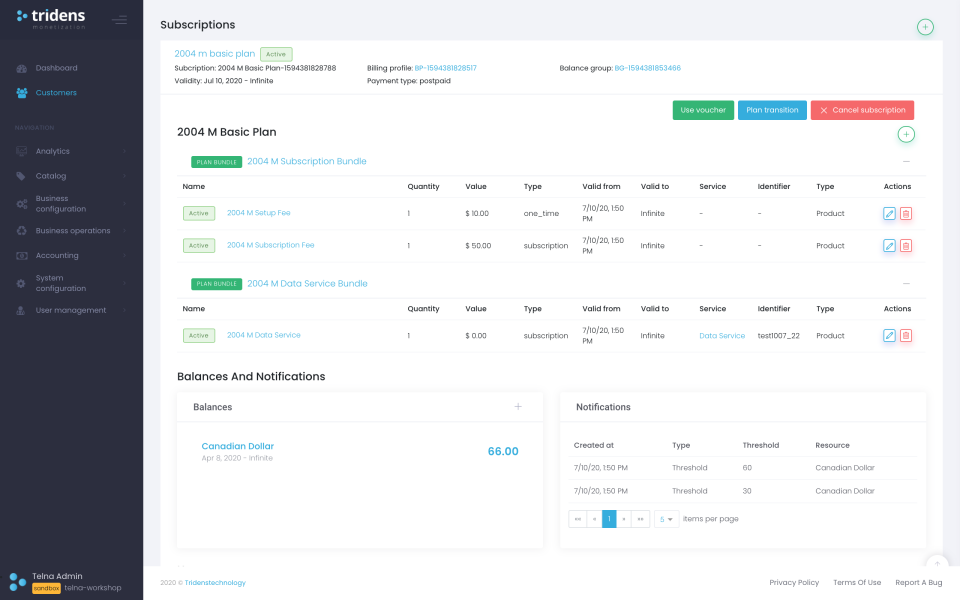The height and width of the screenshot is (600, 960).
Task: Click the Plan transition button
Action: (772, 110)
